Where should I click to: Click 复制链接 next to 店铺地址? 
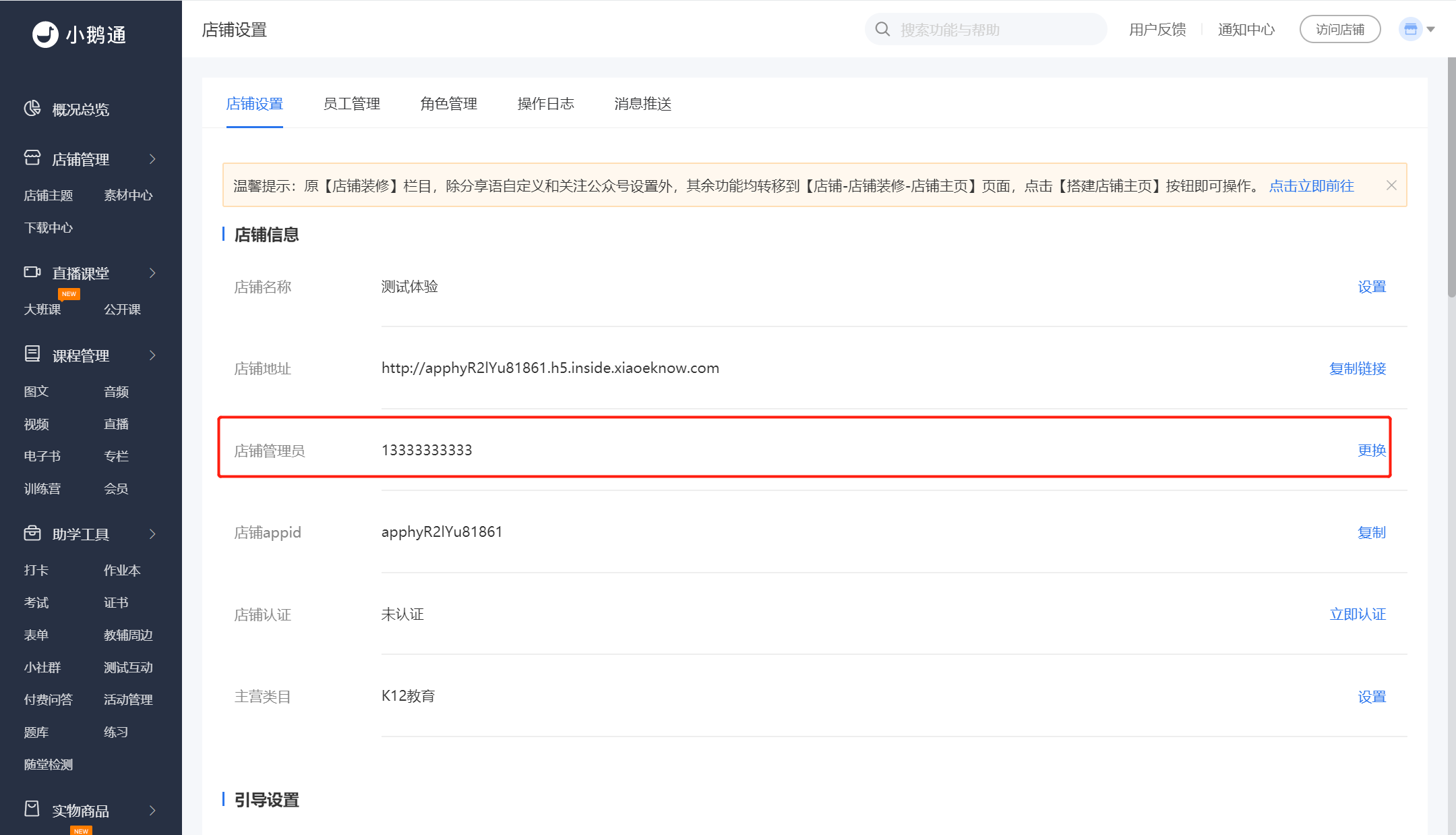coord(1357,368)
